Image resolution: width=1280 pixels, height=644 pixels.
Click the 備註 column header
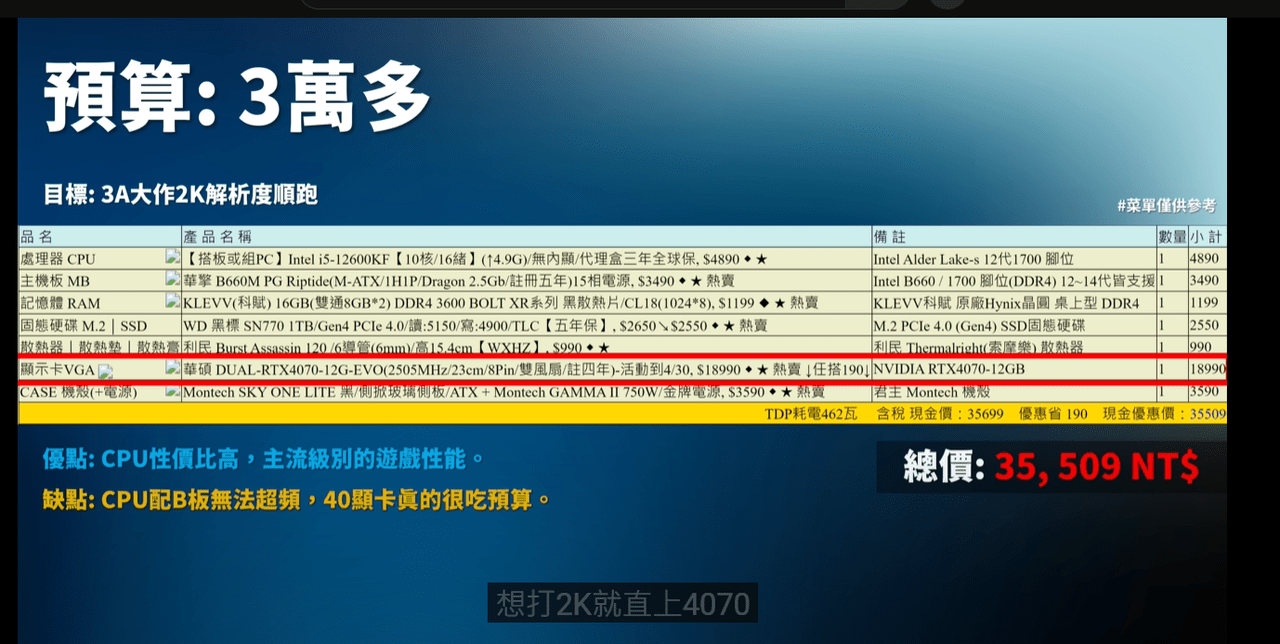point(890,237)
